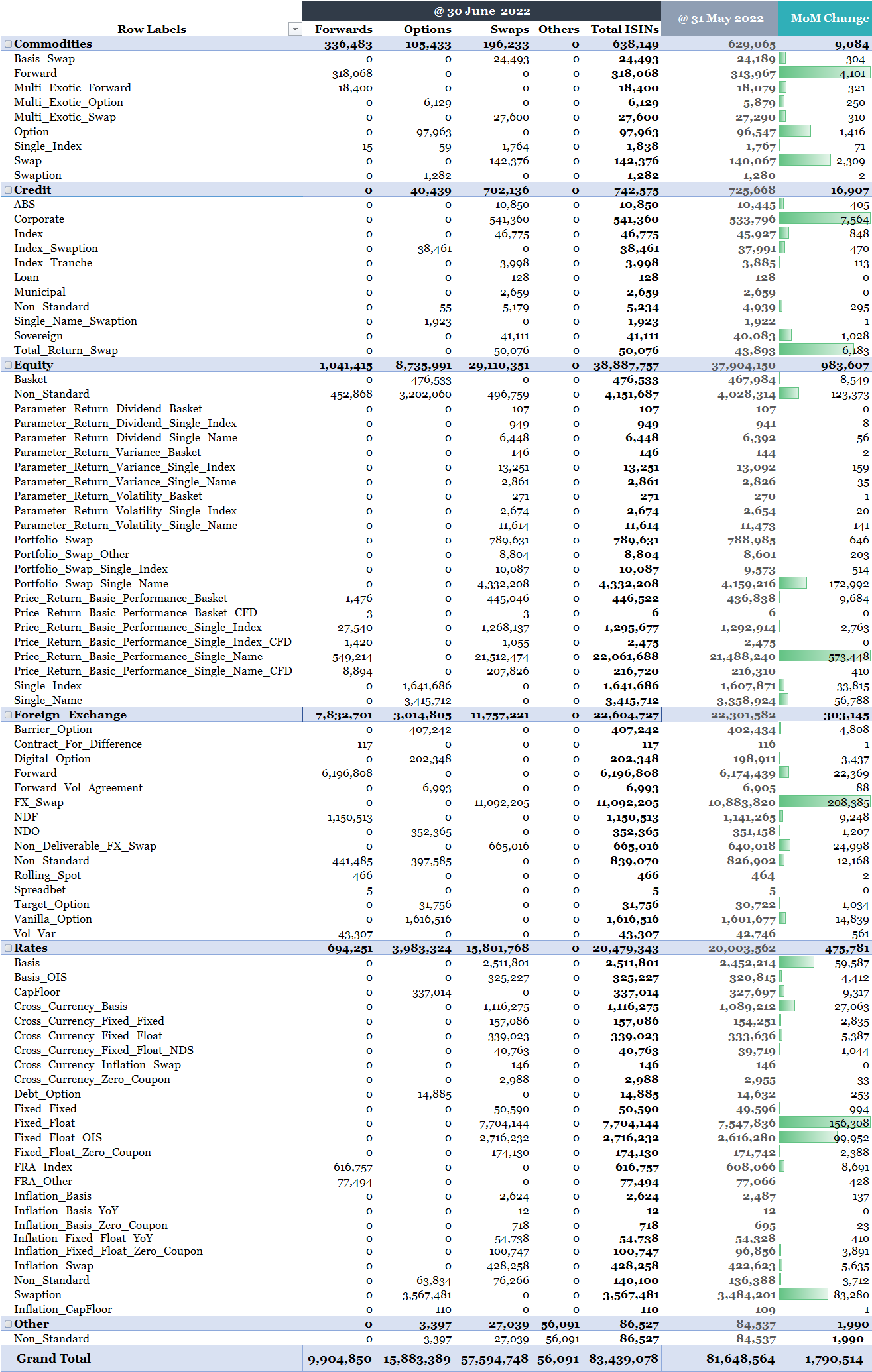Image resolution: width=872 pixels, height=1372 pixels.
Task: Select the Non_Deliverable_FX_Swap row label
Action: pos(85,846)
